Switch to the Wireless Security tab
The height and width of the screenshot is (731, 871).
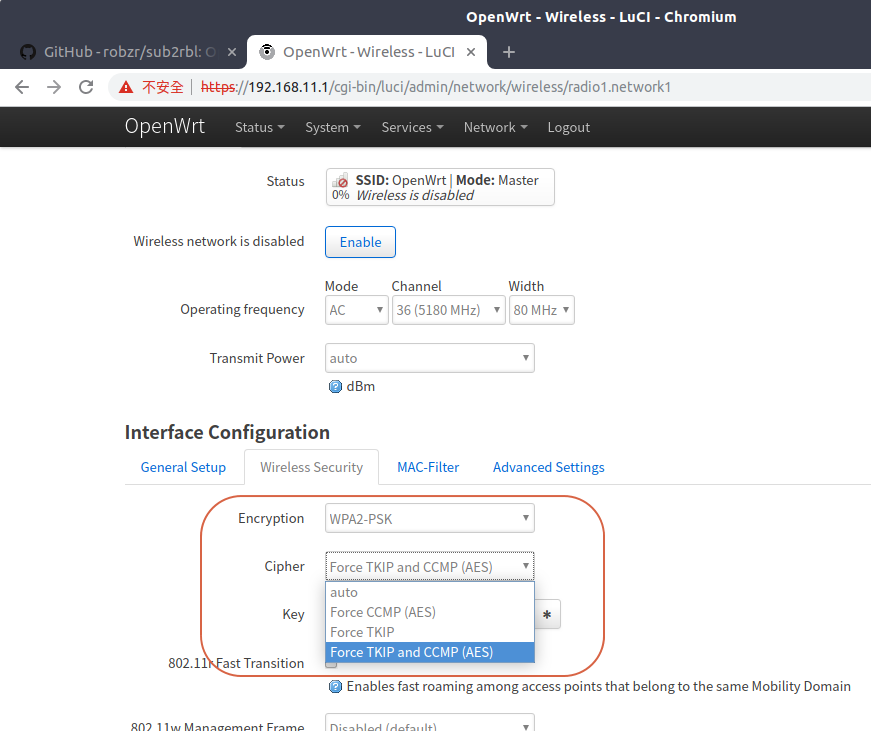312,467
